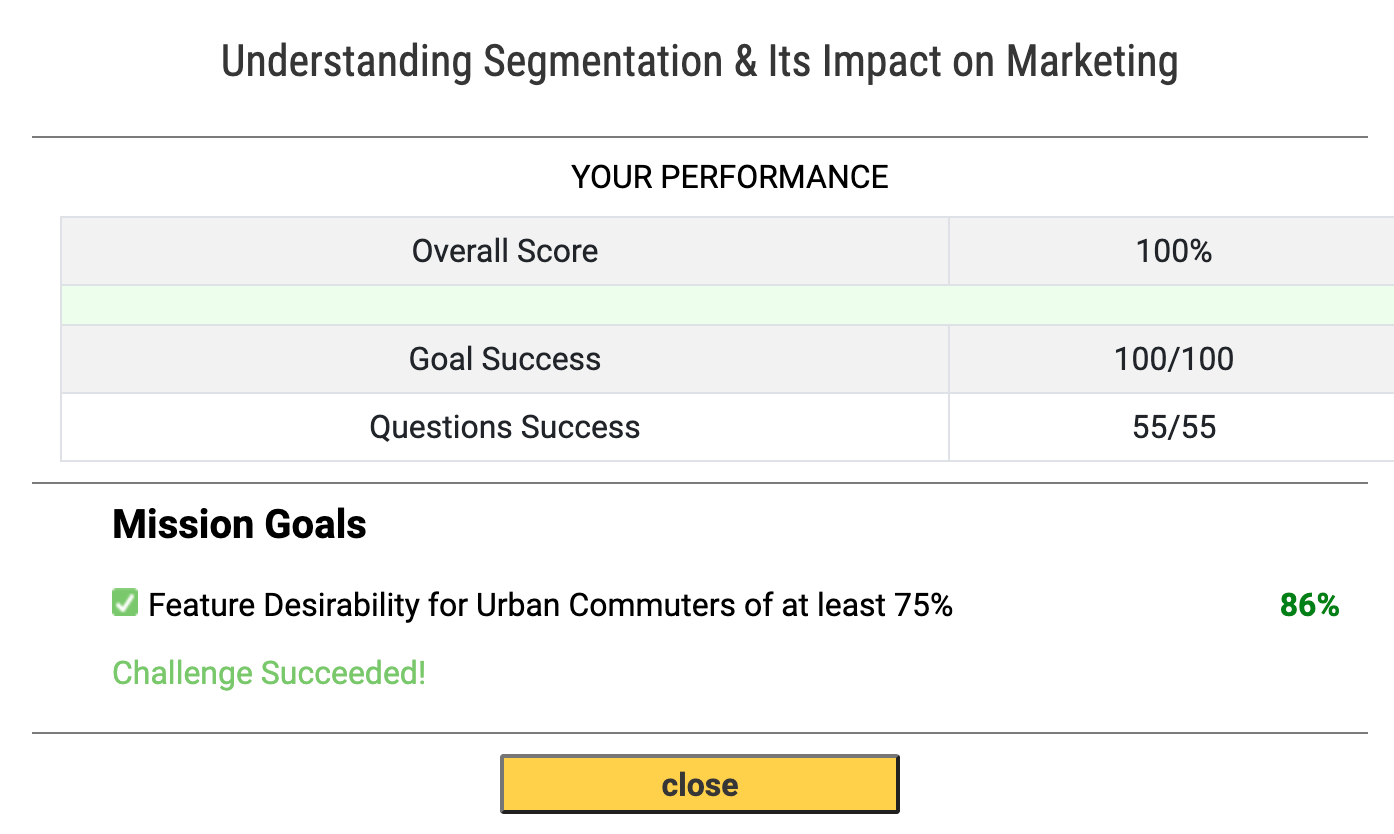This screenshot has width=1394, height=834.
Task: Click the green 86% result value
Action: click(1309, 605)
